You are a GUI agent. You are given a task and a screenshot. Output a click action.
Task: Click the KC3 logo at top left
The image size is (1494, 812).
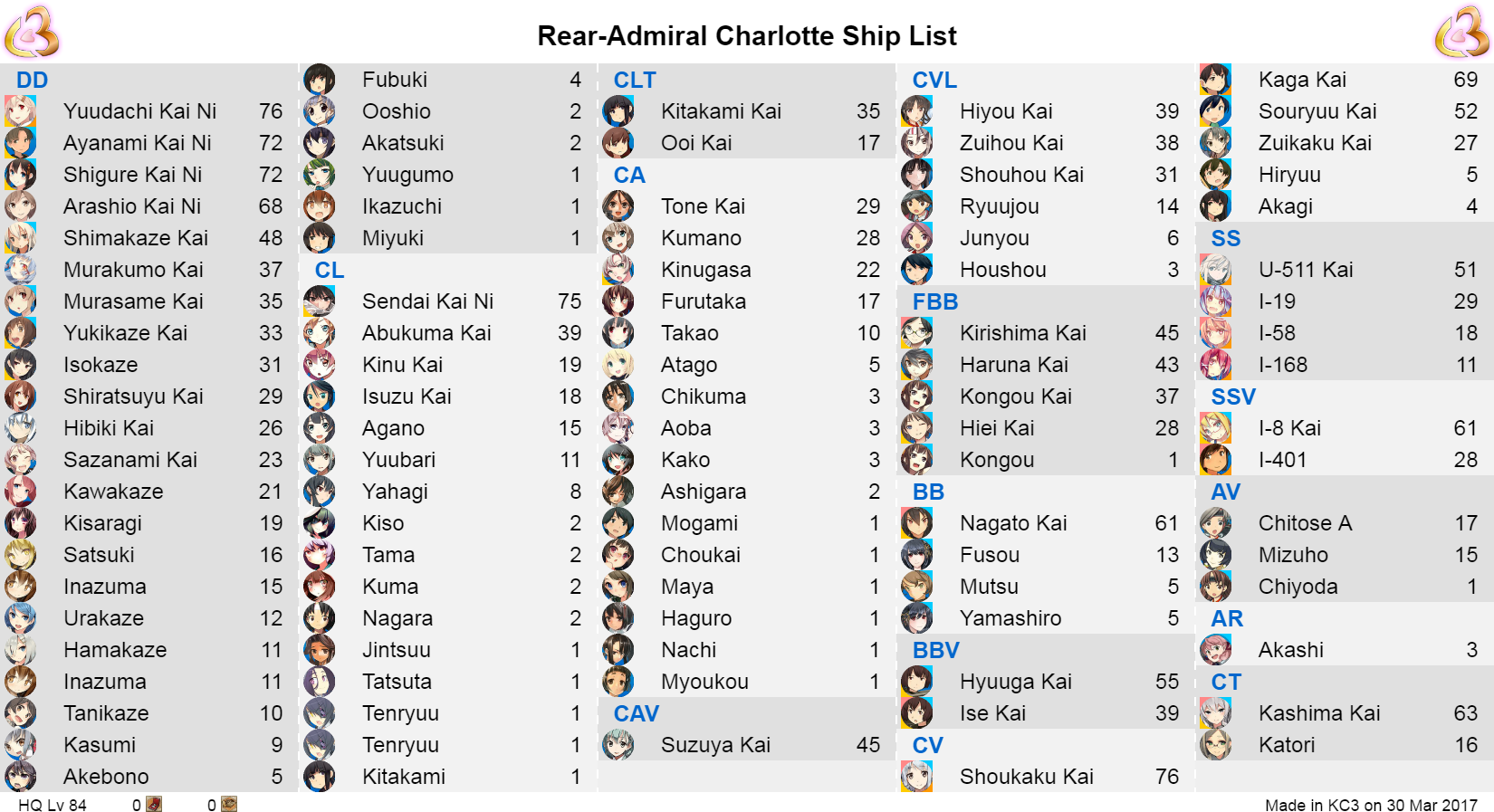tap(32, 32)
